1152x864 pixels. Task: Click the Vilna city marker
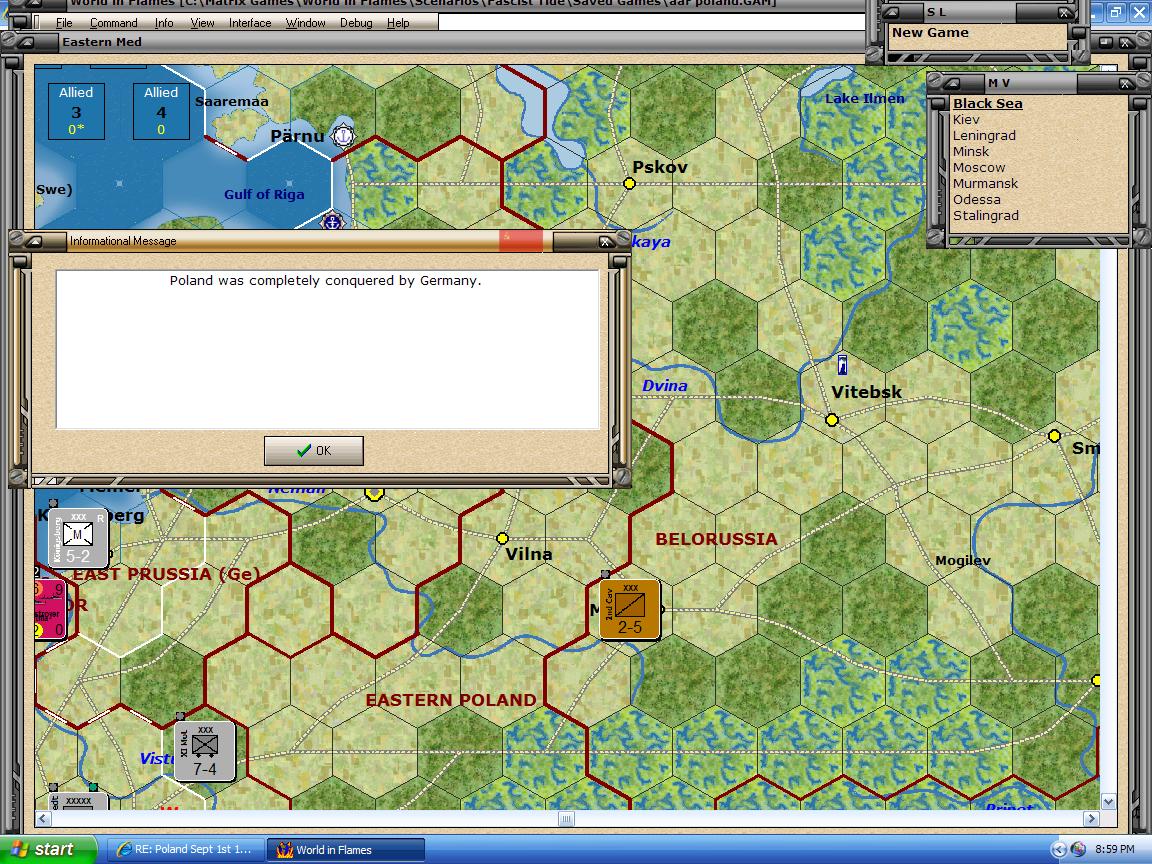[x=503, y=539]
